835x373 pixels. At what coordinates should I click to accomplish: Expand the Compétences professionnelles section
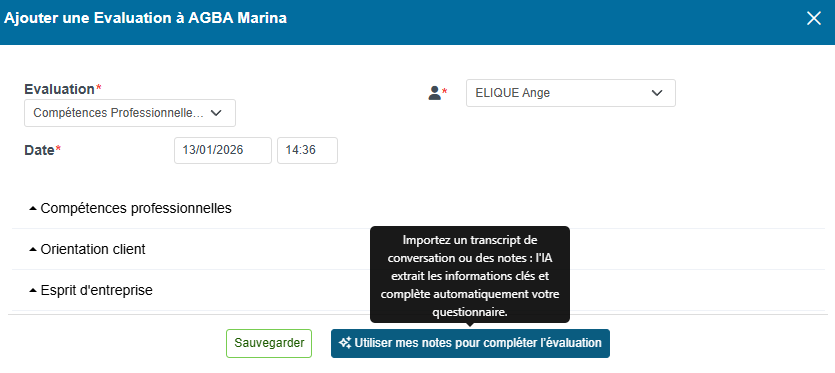[418, 208]
